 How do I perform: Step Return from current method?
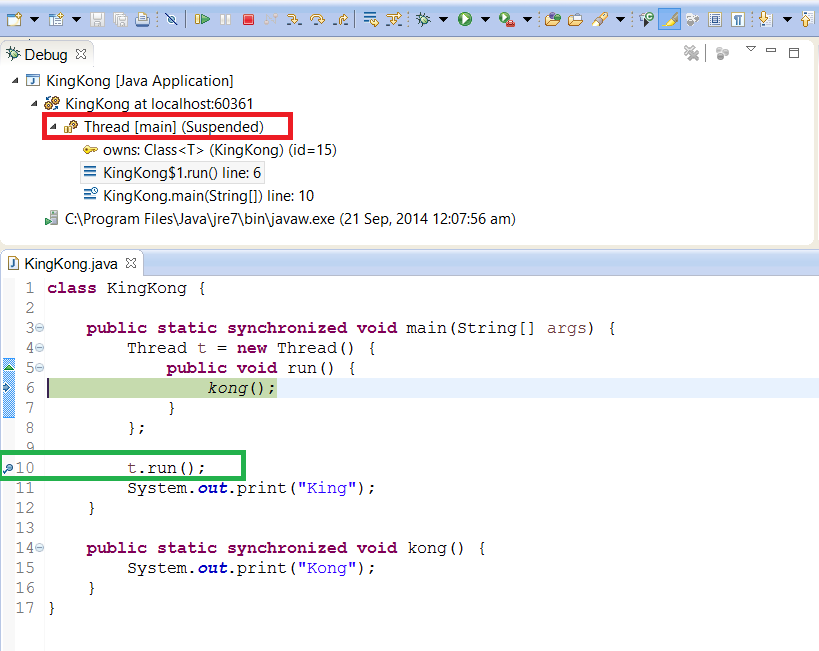(340, 17)
